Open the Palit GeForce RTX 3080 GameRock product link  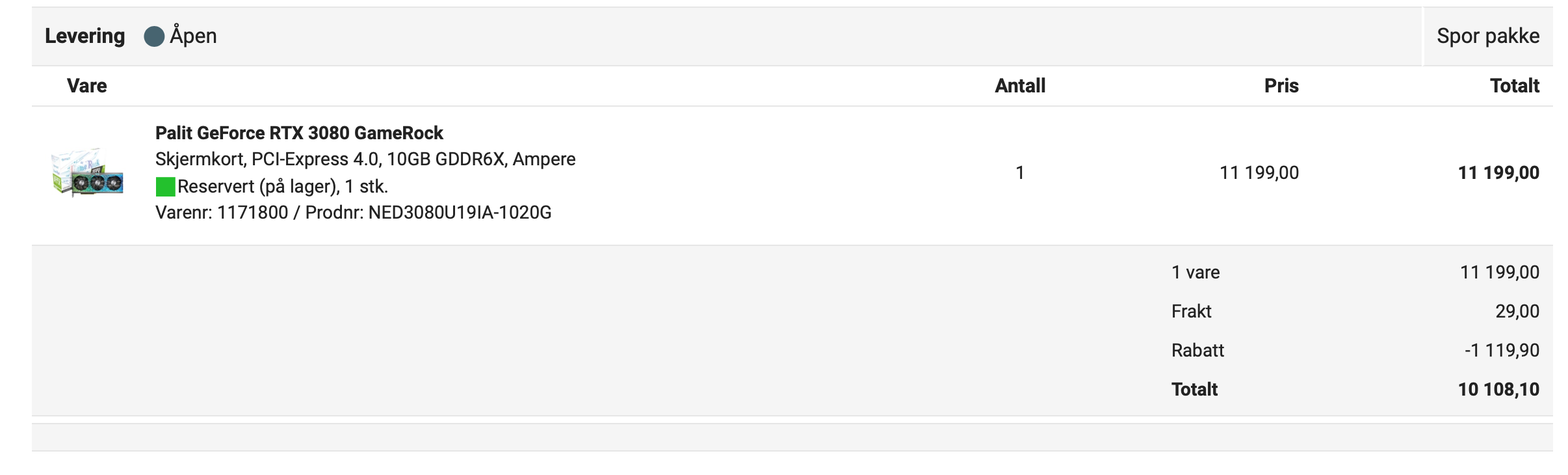click(299, 133)
